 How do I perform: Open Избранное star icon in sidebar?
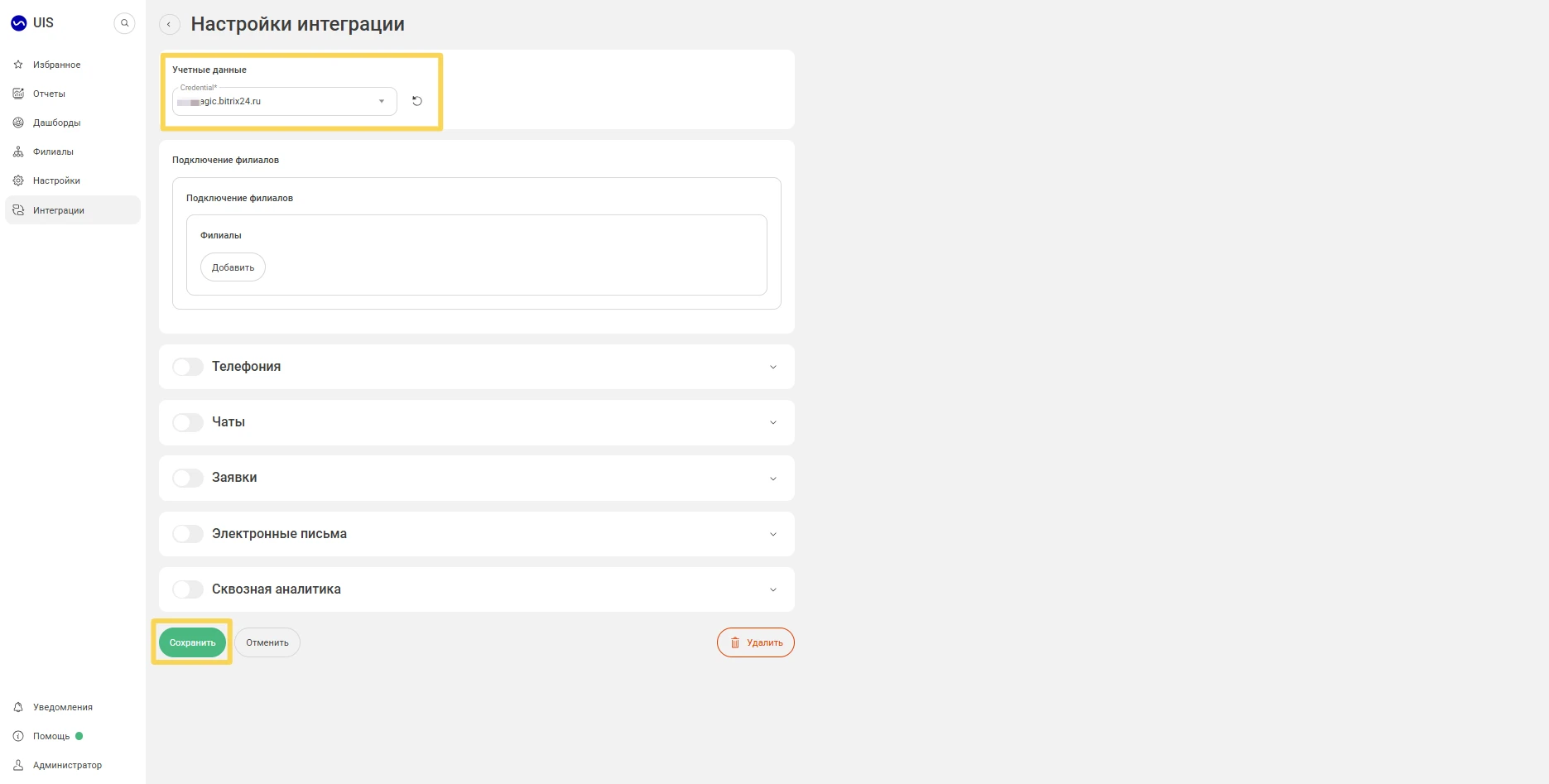tap(18, 65)
